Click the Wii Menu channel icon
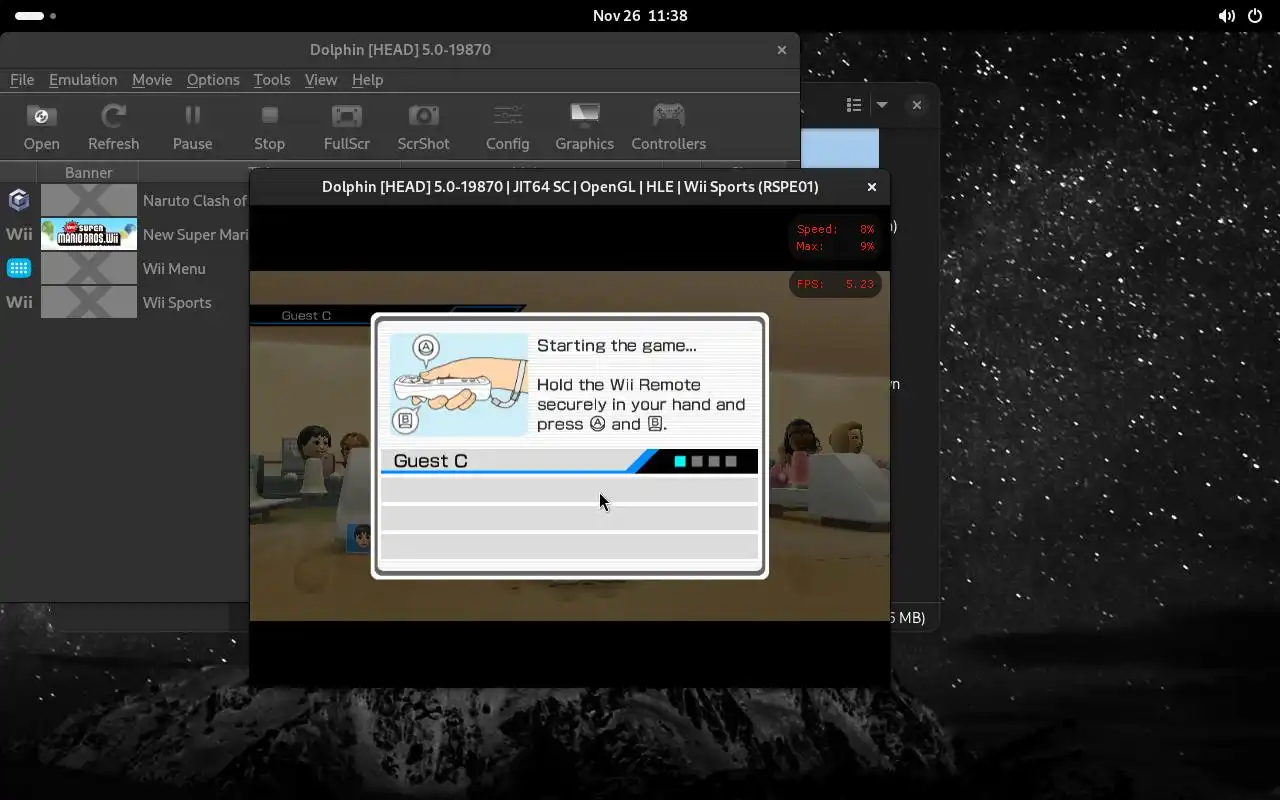The width and height of the screenshot is (1280, 800). click(19, 268)
